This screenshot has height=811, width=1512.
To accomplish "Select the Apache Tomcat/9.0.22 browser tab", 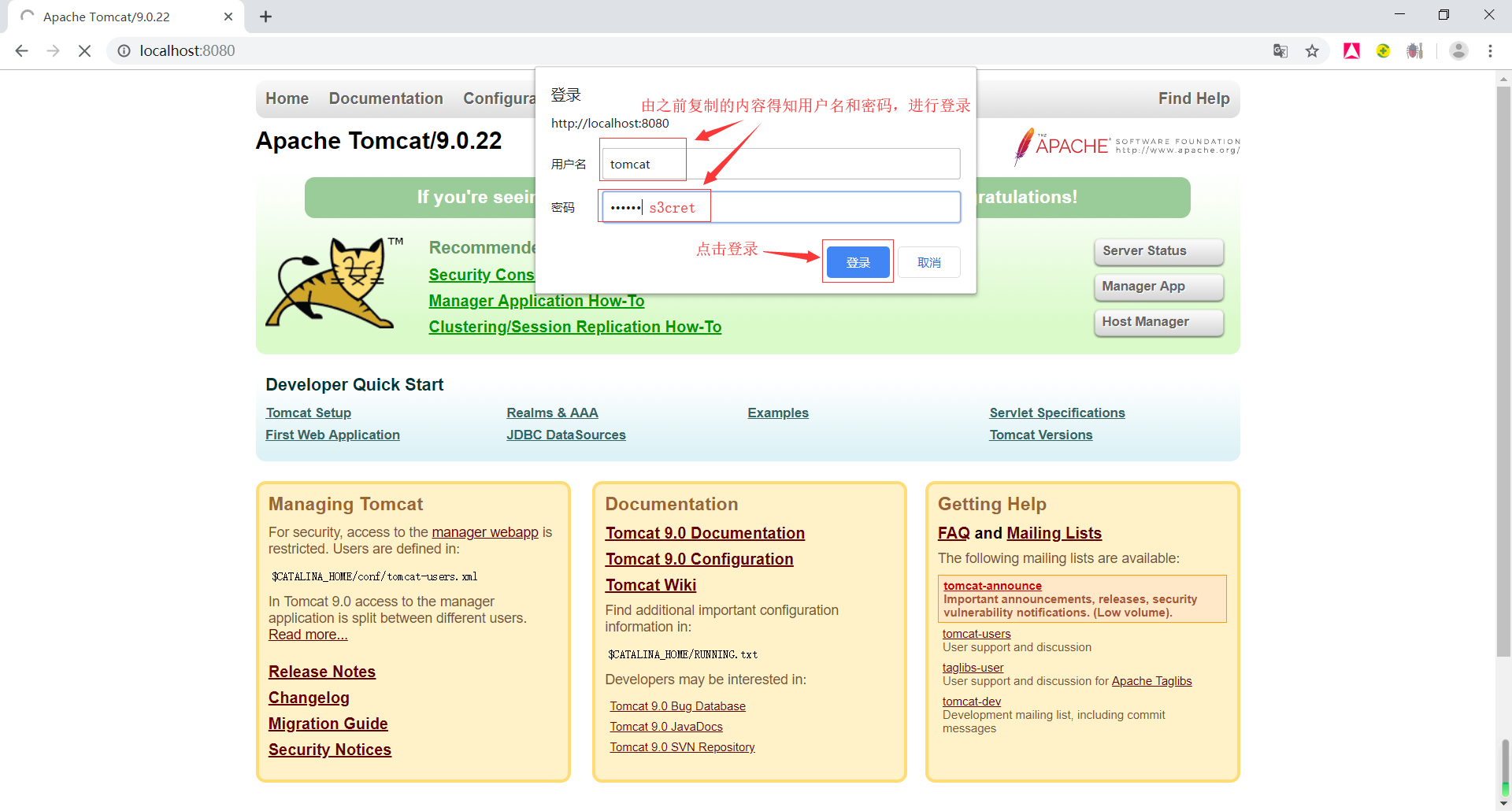I will 126,17.
